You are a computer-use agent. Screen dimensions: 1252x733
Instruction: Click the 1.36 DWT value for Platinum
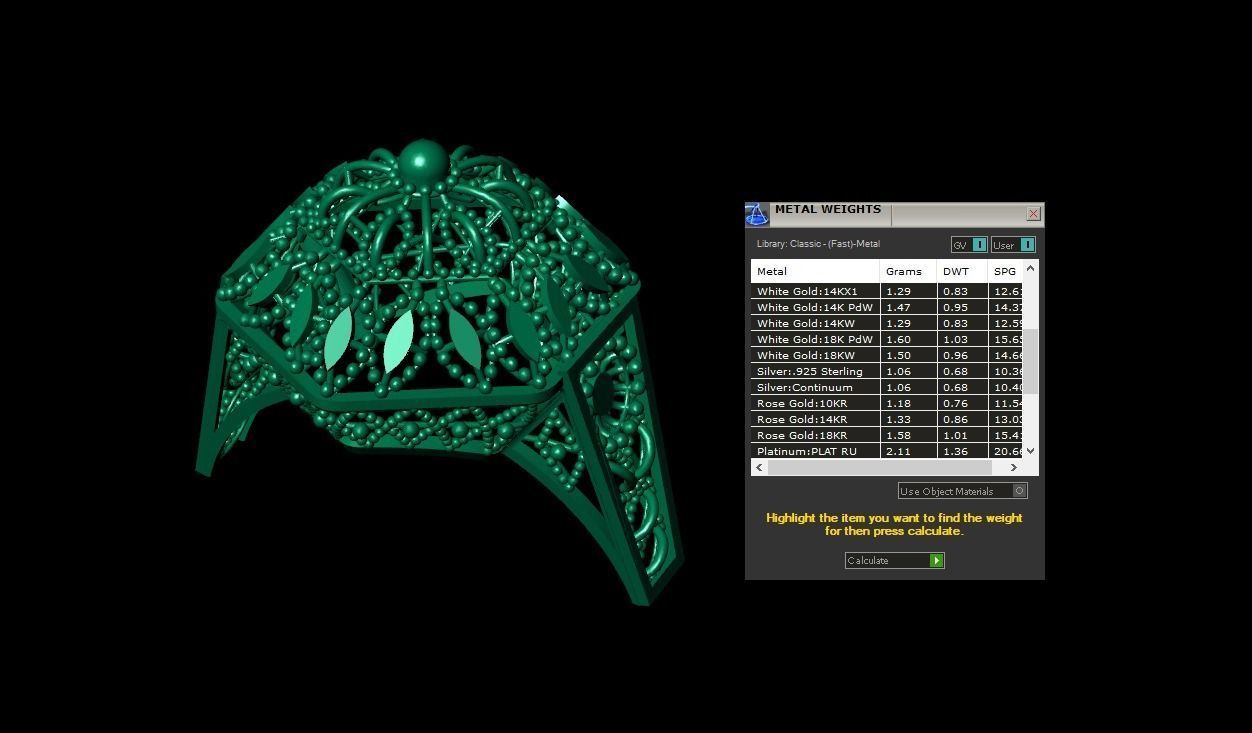(x=955, y=451)
